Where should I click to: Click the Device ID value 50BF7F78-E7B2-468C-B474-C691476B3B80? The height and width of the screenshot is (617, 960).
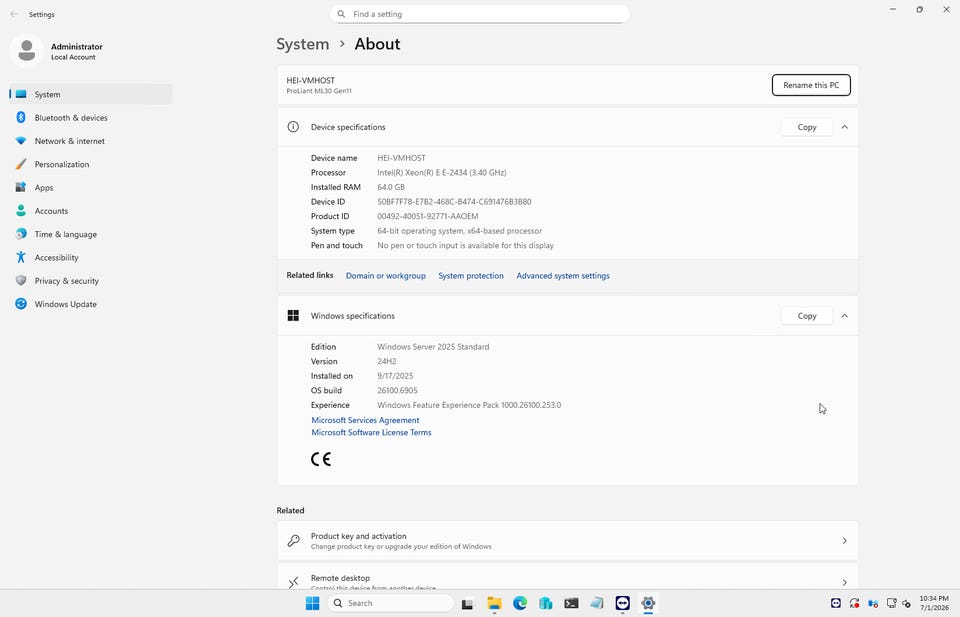[x=454, y=201]
